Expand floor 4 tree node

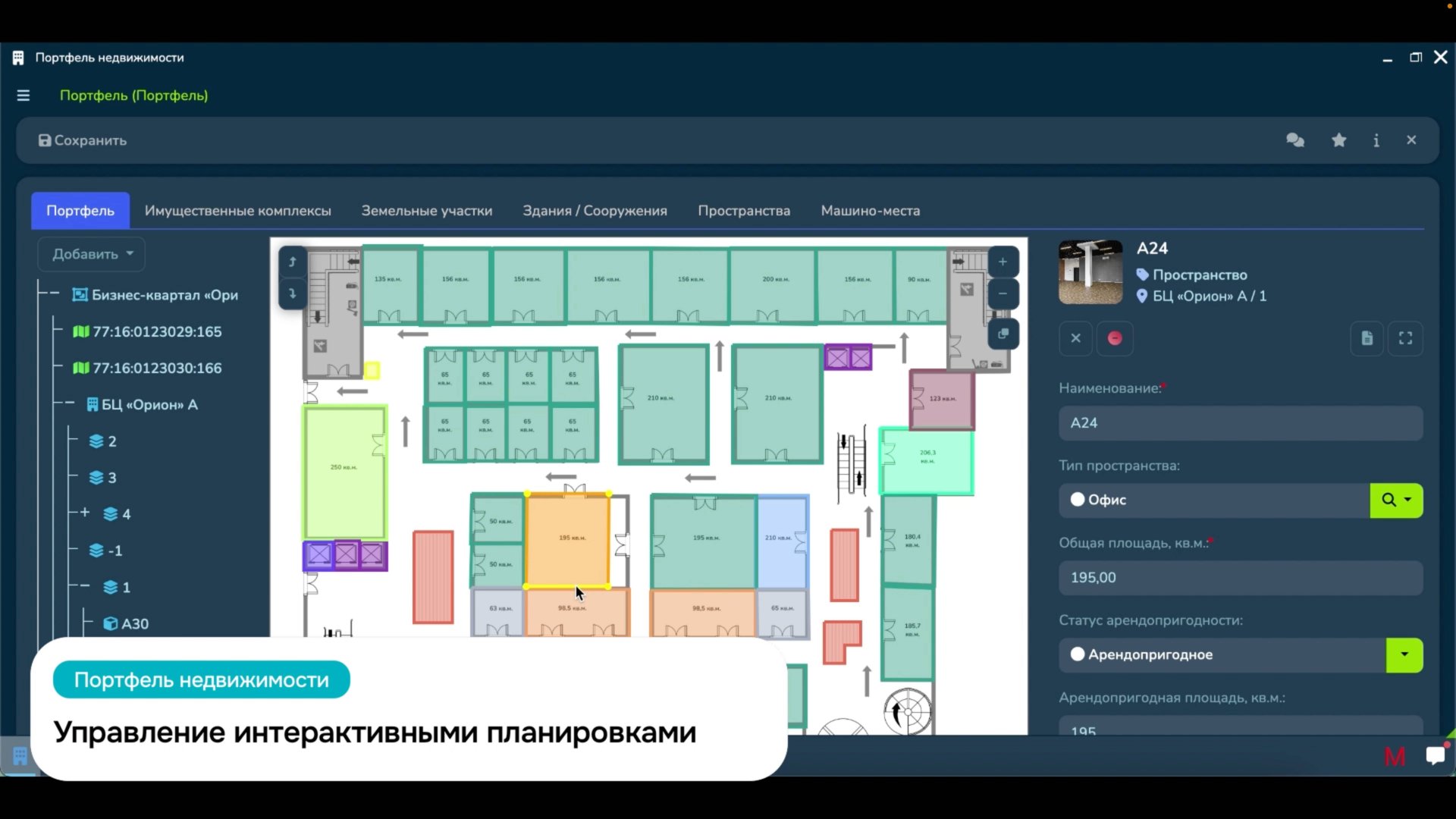click(85, 513)
